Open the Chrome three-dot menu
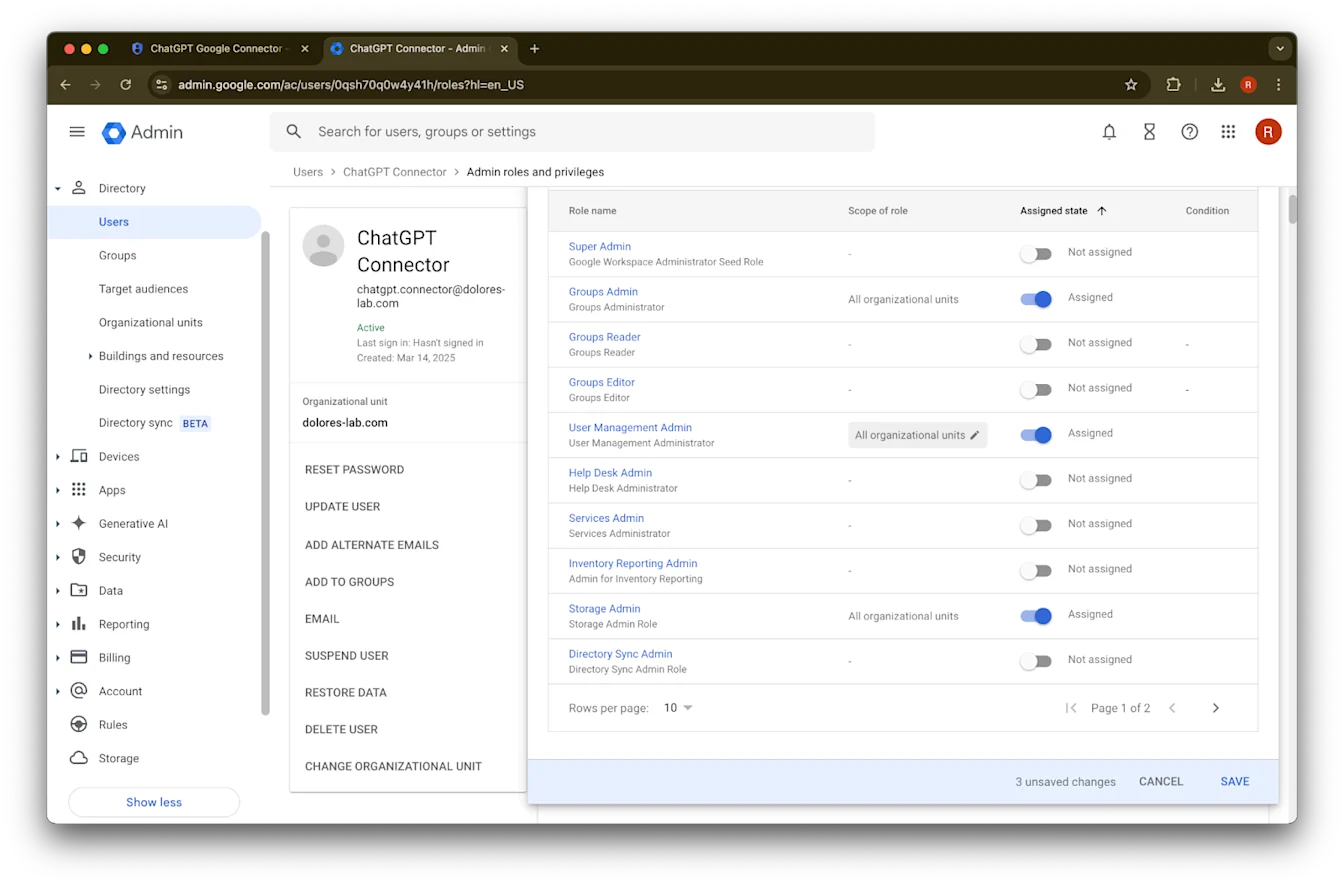The image size is (1344, 885). (x=1277, y=85)
